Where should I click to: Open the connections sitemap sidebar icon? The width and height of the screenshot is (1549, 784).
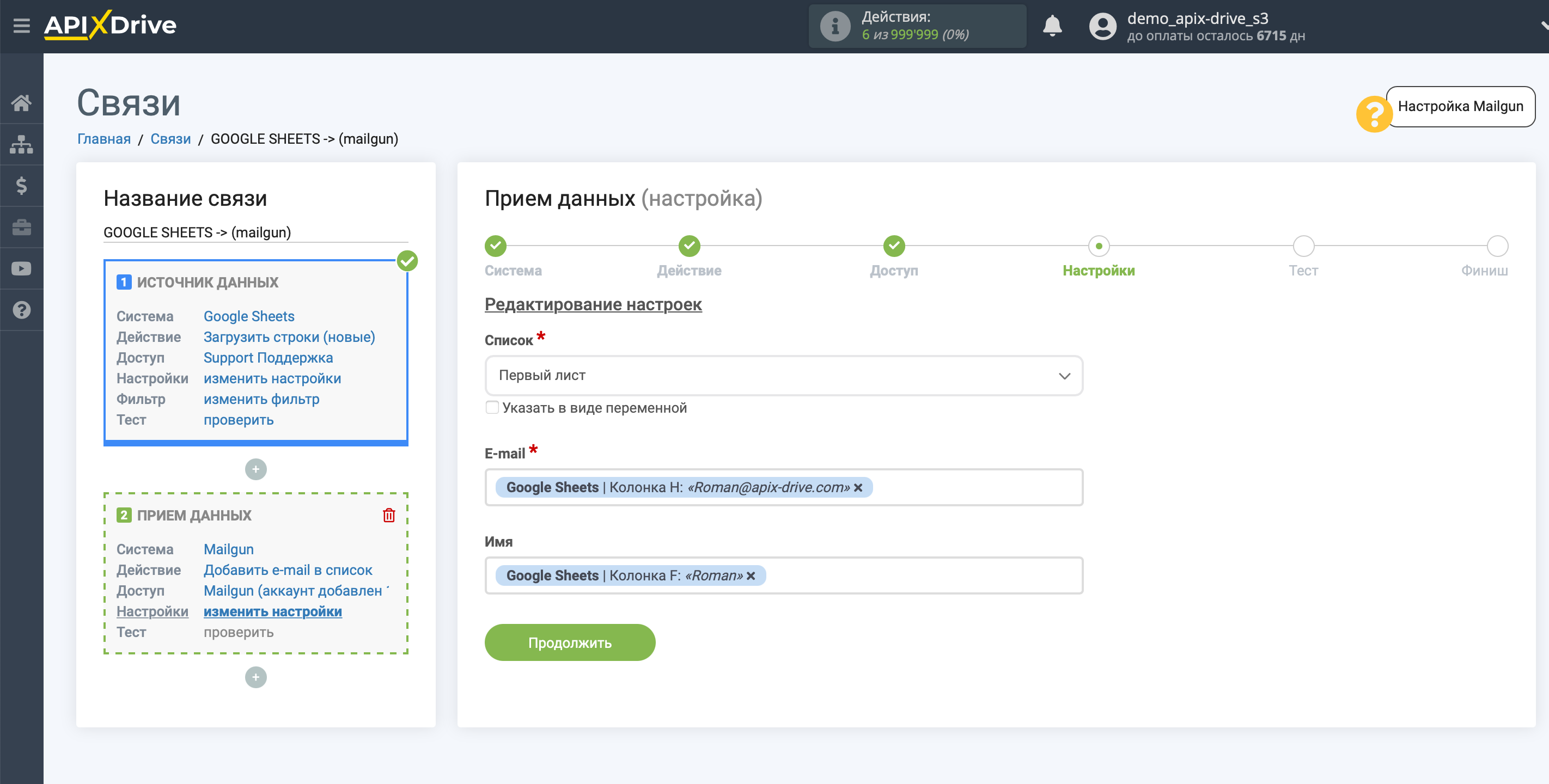(x=22, y=144)
